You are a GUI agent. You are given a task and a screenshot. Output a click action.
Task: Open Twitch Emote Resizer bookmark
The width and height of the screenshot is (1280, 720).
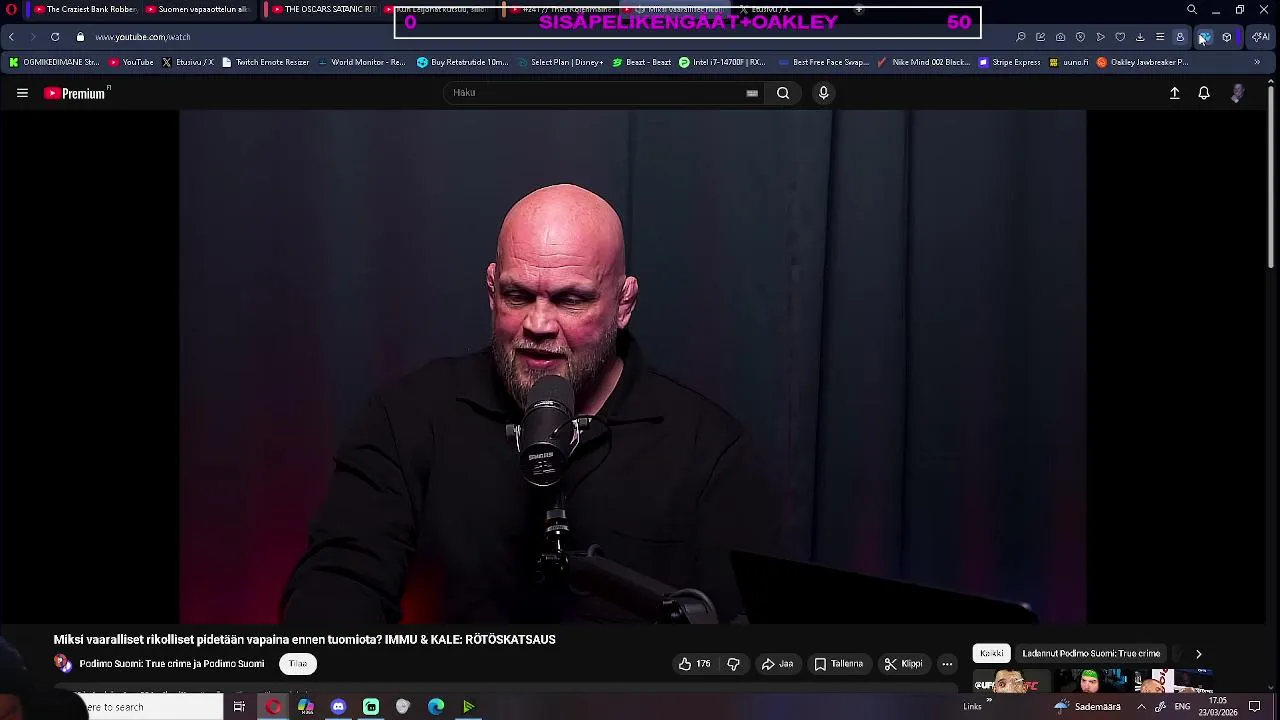point(266,62)
